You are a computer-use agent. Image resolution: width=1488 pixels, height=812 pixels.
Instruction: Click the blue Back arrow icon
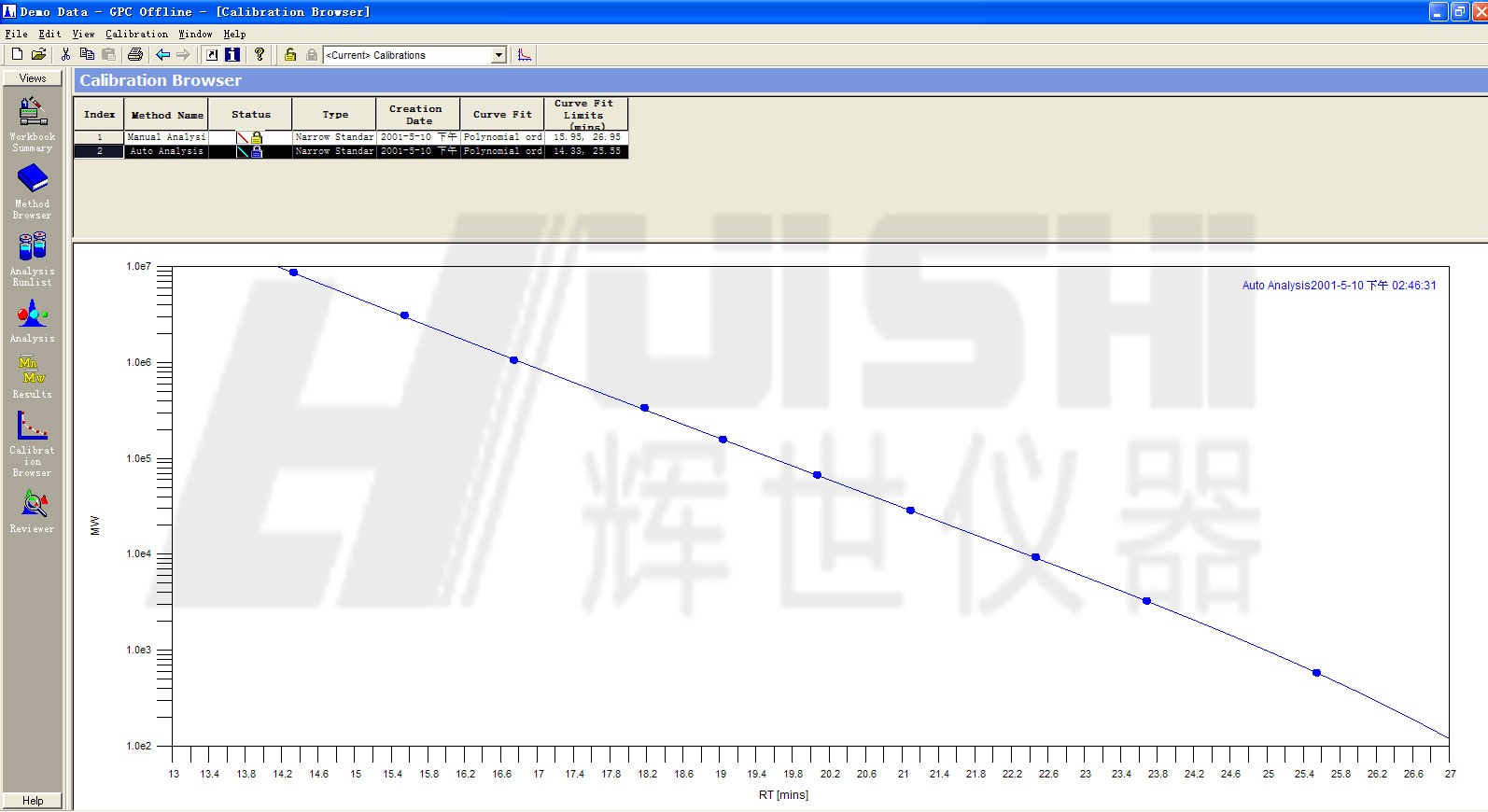162,55
